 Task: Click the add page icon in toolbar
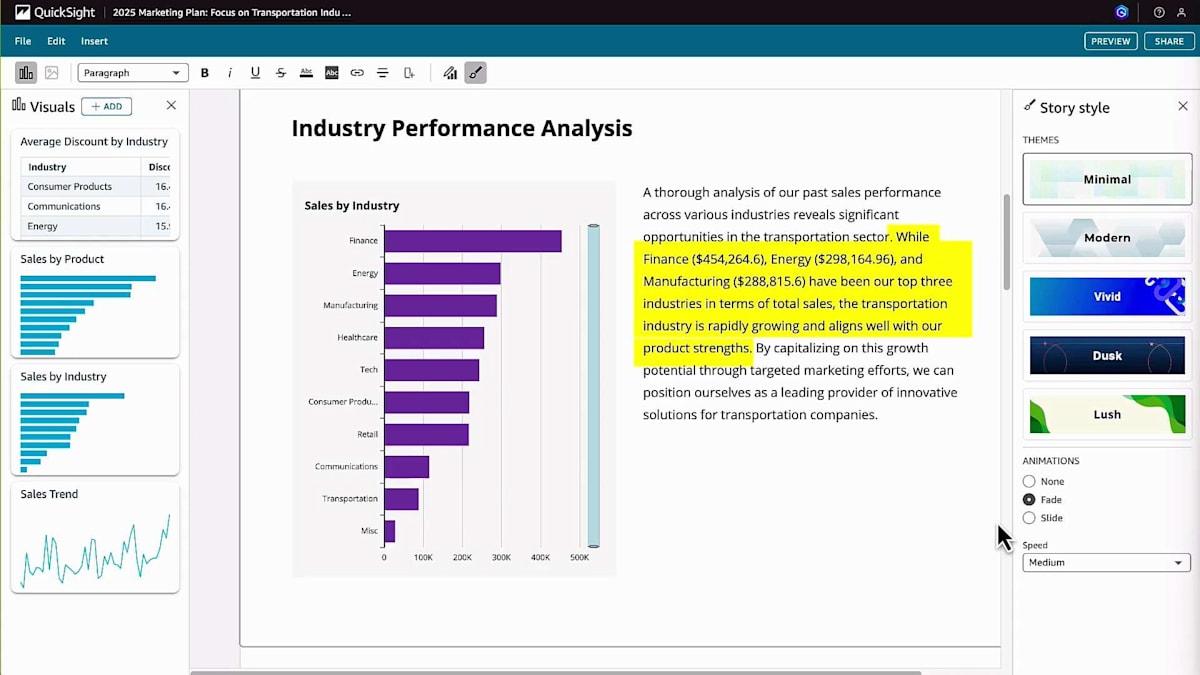[408, 73]
